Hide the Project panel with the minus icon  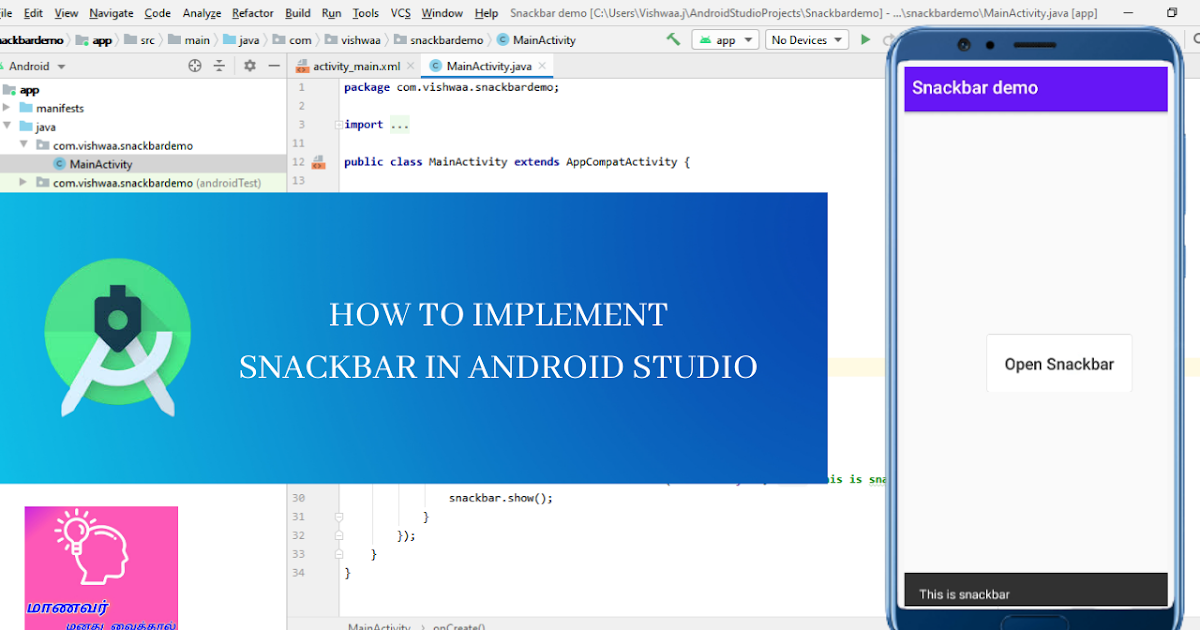tap(273, 65)
